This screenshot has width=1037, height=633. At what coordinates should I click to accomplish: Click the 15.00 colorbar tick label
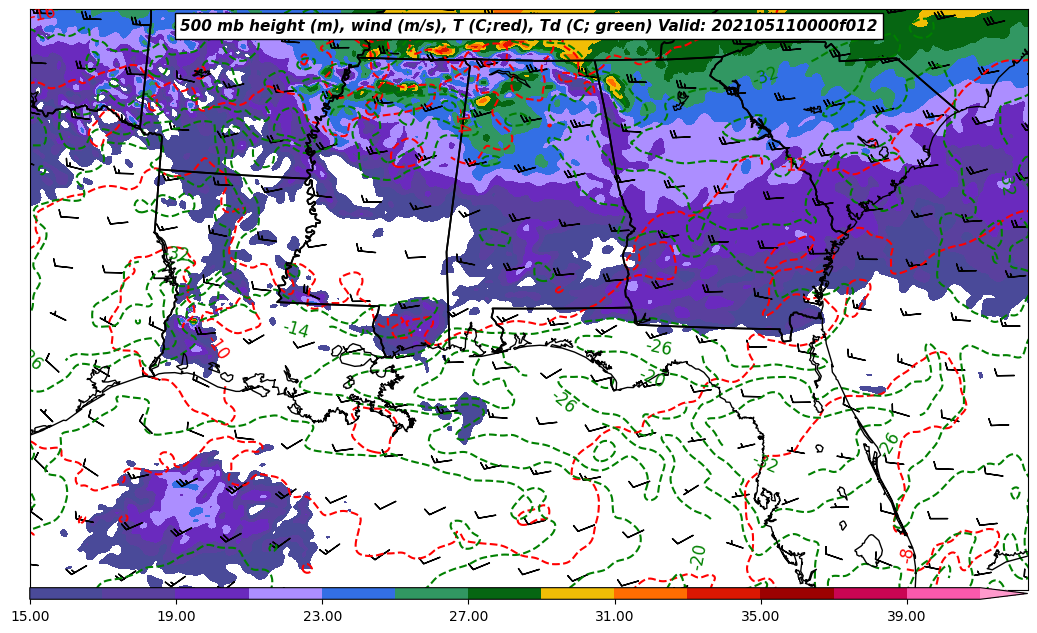[x=30, y=616]
